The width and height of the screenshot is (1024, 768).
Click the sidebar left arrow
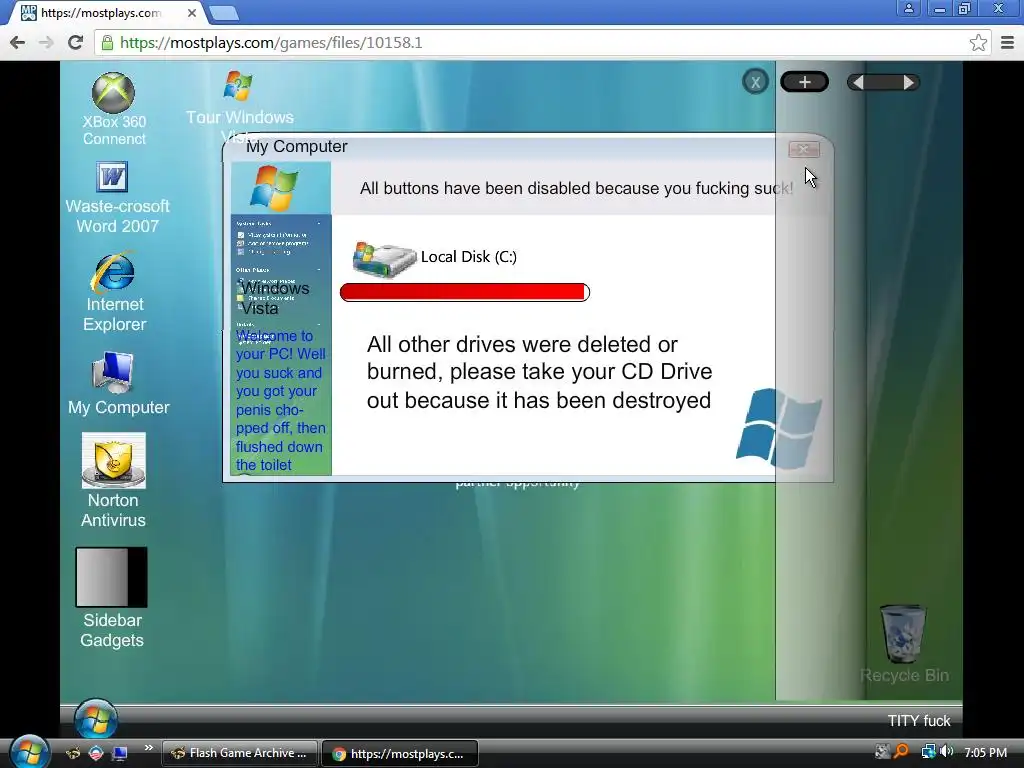point(859,82)
